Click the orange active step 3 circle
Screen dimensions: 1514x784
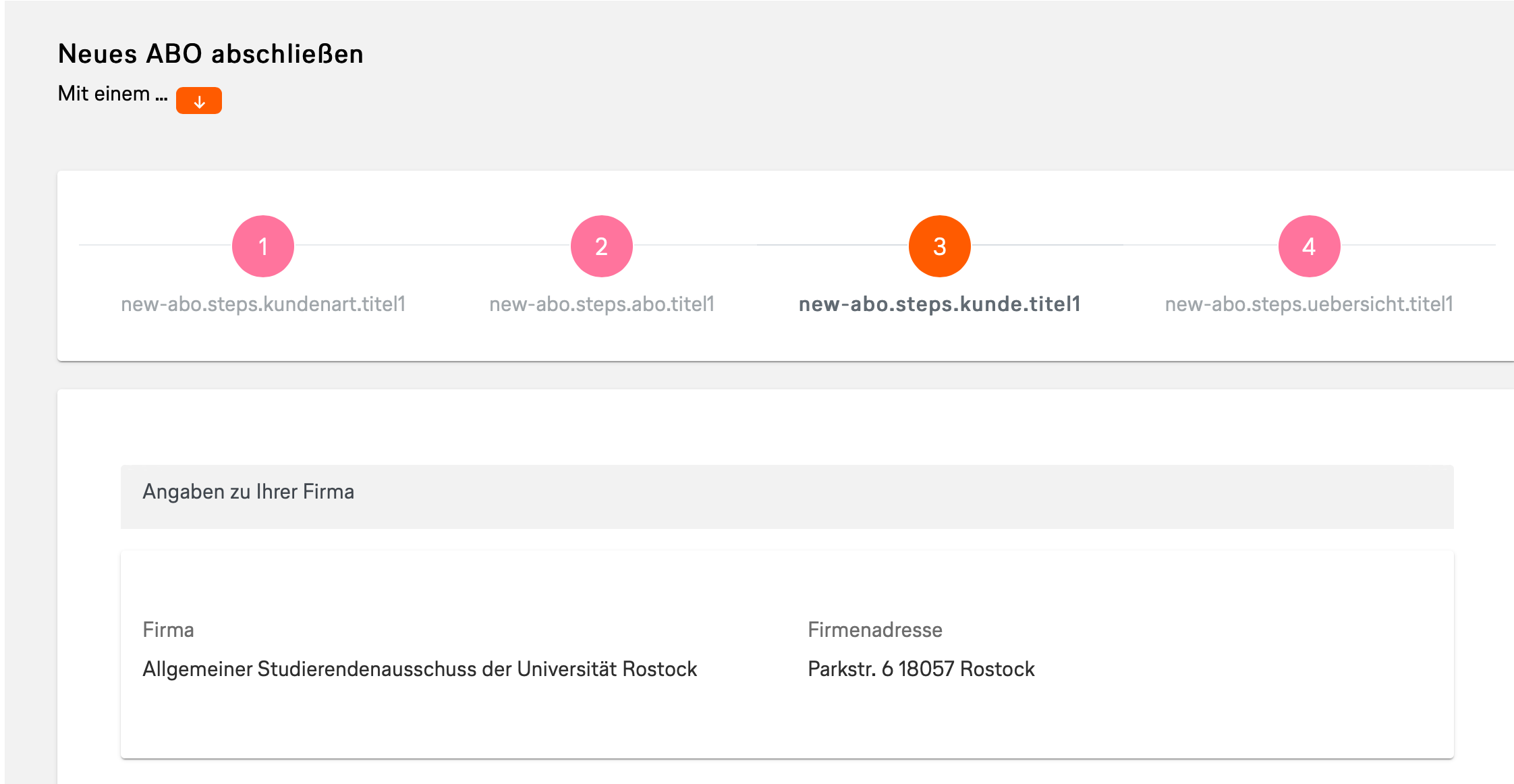point(940,246)
